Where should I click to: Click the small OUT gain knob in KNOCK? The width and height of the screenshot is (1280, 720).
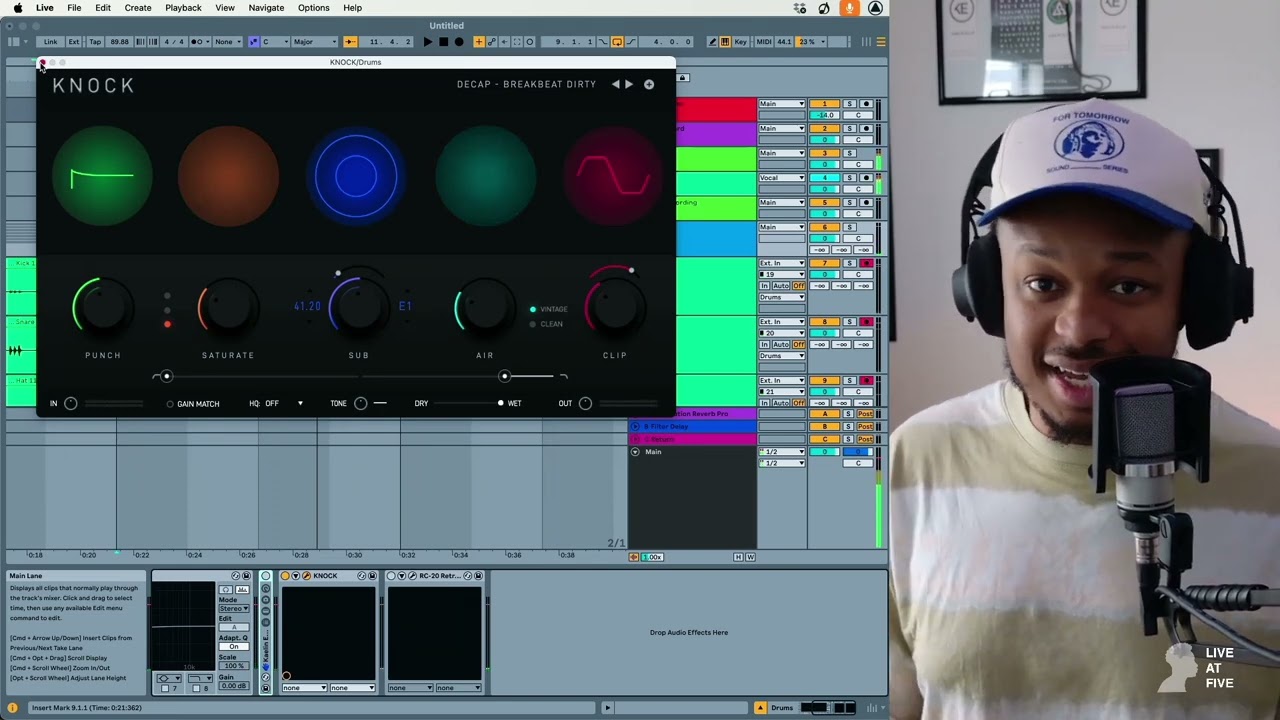coord(586,404)
